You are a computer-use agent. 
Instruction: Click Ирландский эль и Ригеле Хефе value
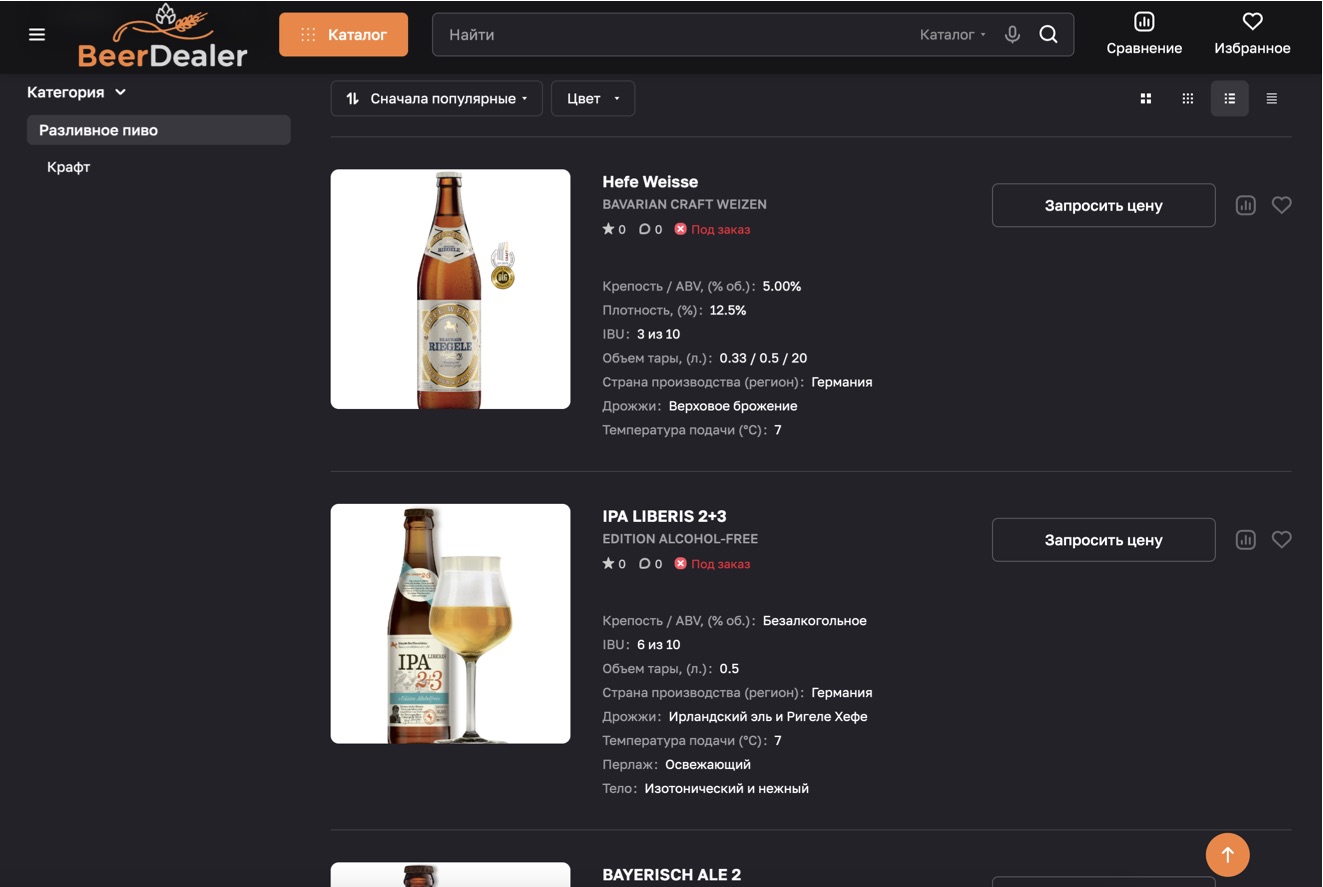click(768, 717)
